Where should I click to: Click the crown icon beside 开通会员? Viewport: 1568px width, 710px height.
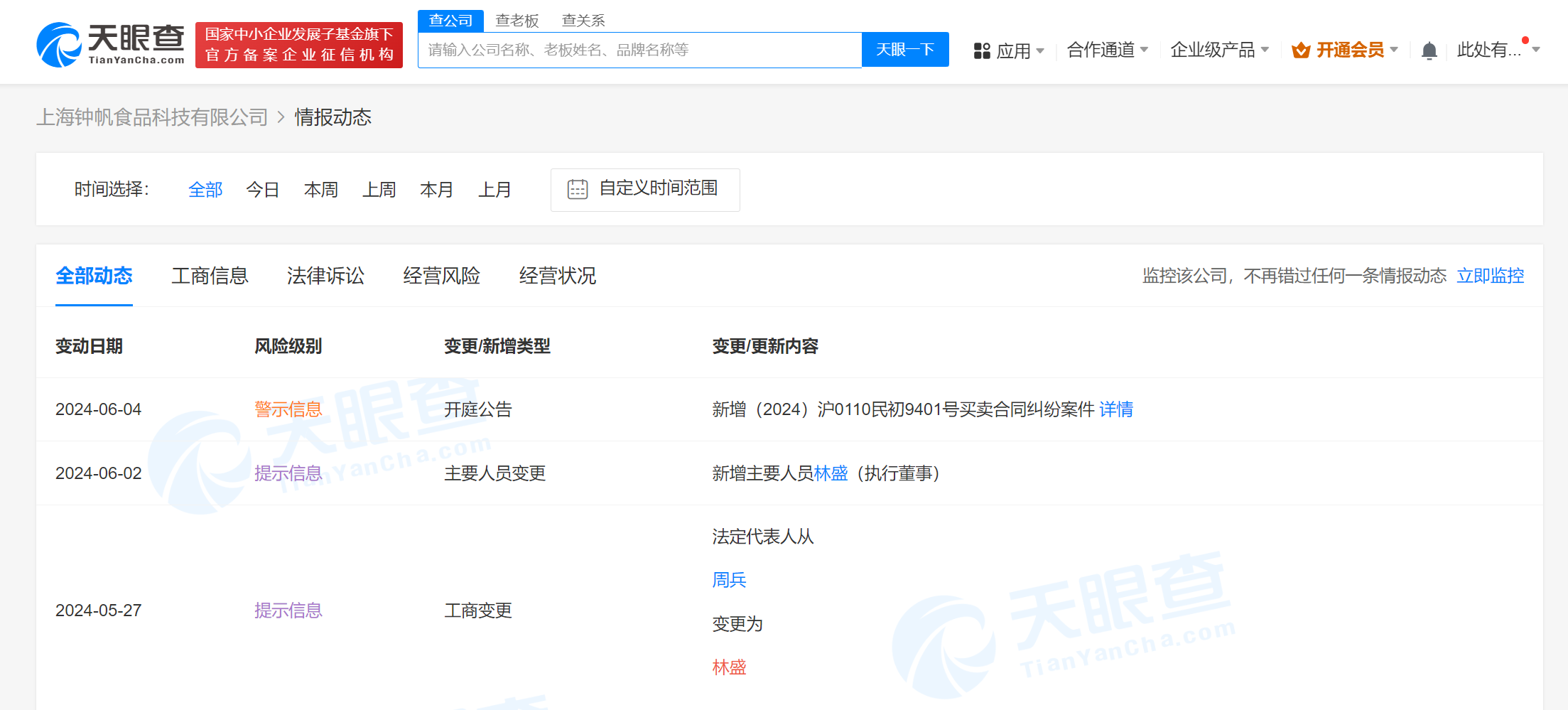pyautogui.click(x=1300, y=50)
